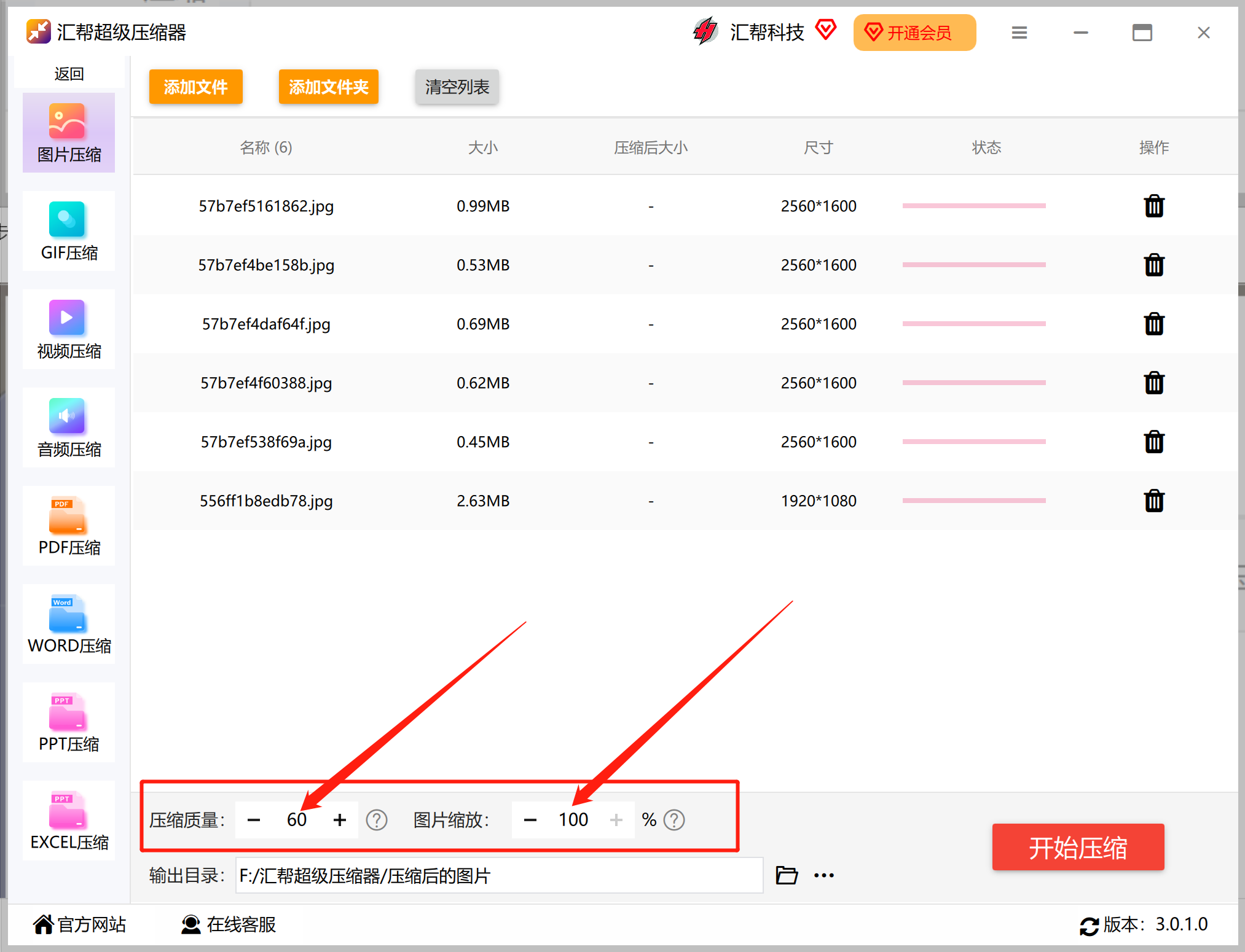Click 添加文件 button
The height and width of the screenshot is (952, 1245).
[196, 87]
